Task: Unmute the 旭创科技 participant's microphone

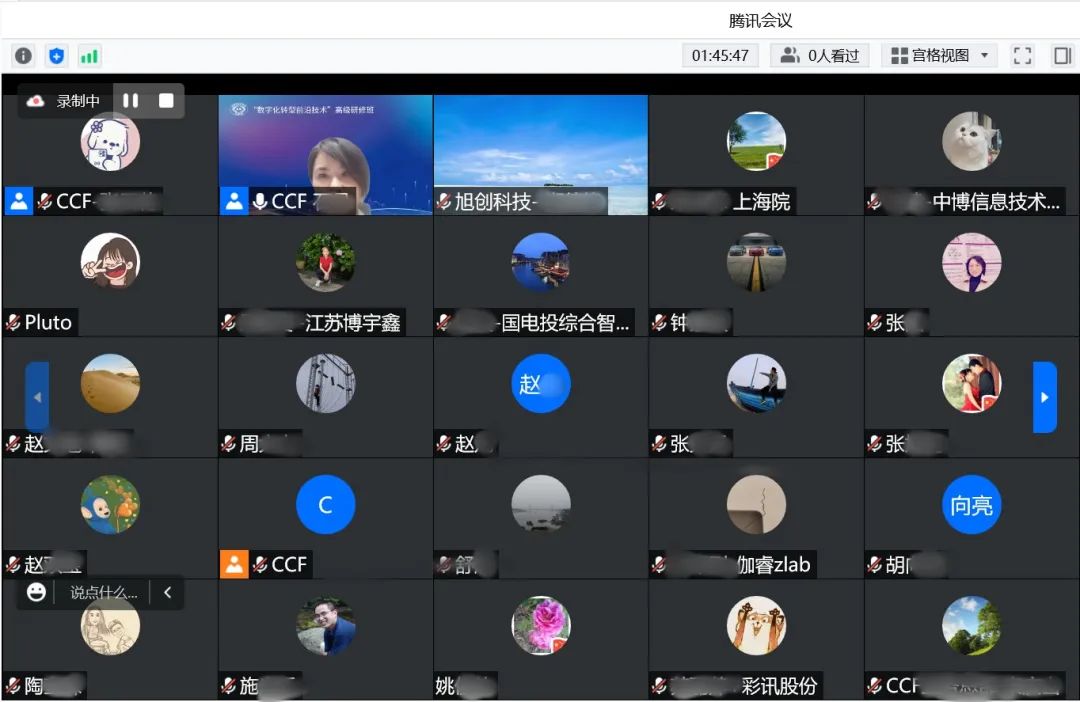Action: point(443,200)
